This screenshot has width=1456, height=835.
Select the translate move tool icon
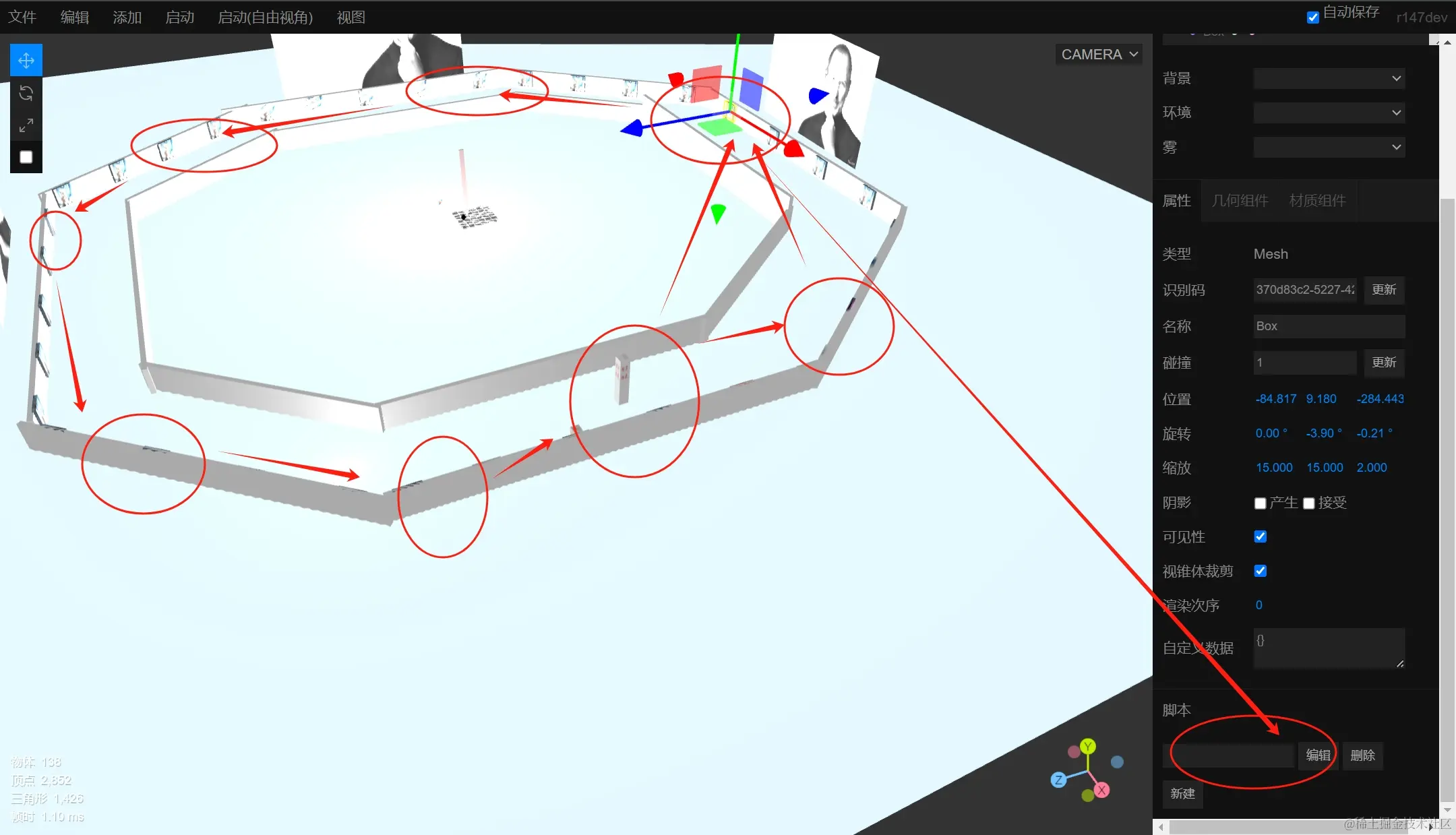[26, 61]
